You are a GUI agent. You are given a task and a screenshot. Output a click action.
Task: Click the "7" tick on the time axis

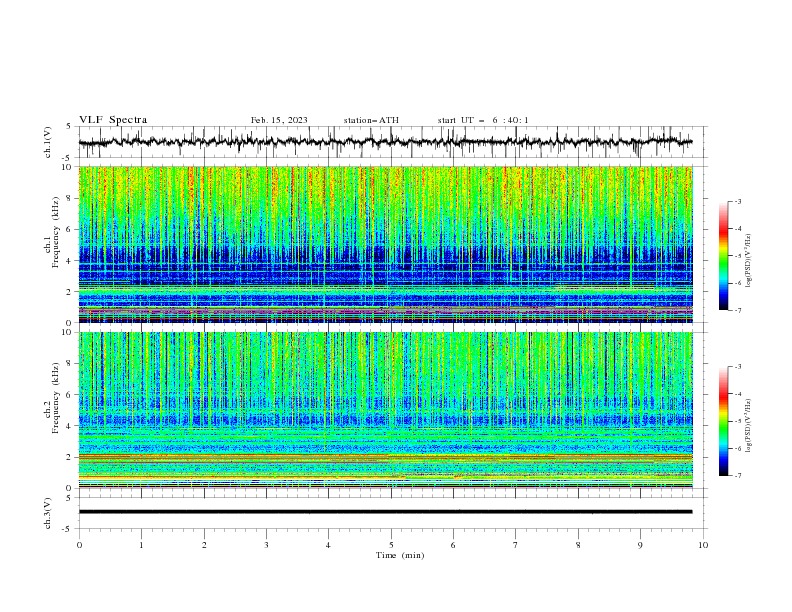point(516,545)
